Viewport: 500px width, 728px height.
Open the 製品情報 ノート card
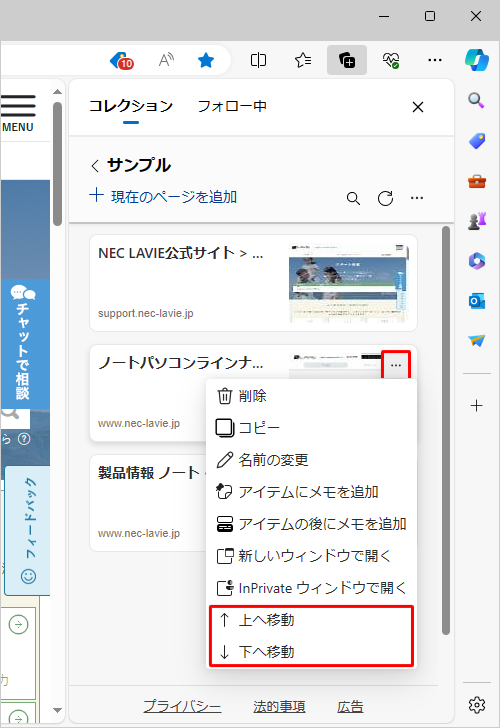[x=149, y=503]
